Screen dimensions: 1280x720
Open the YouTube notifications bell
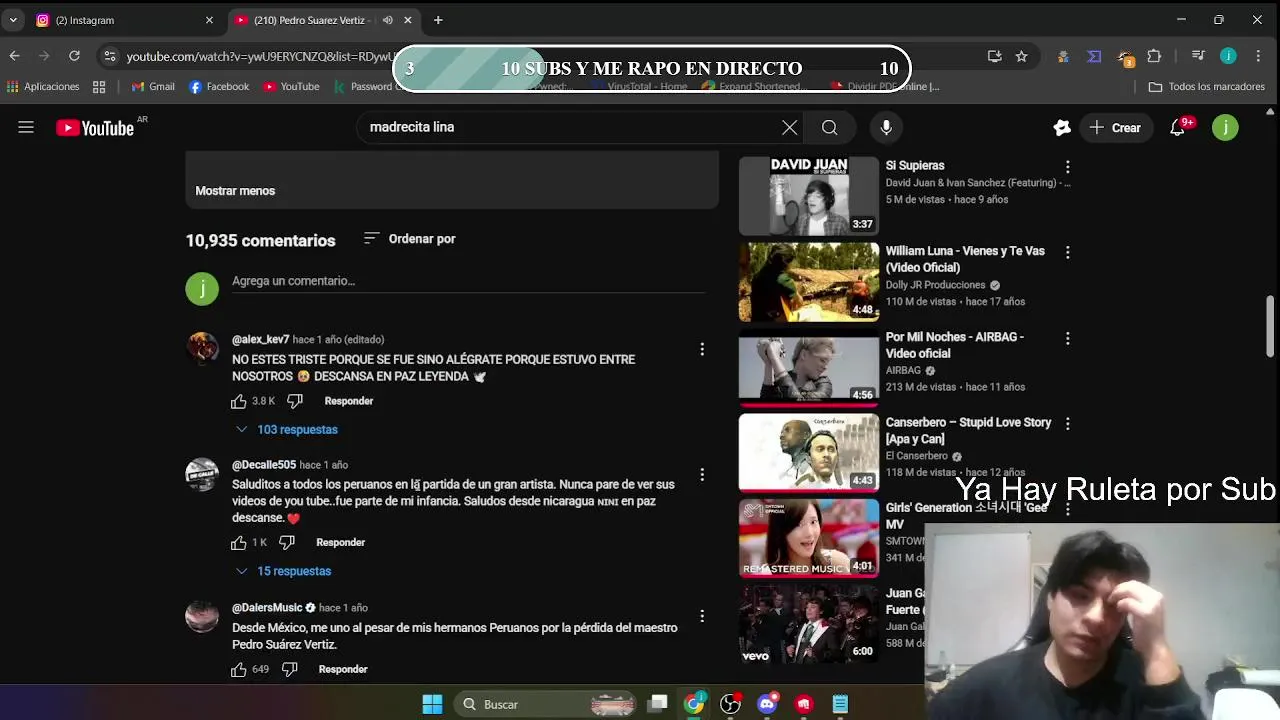(x=1178, y=127)
